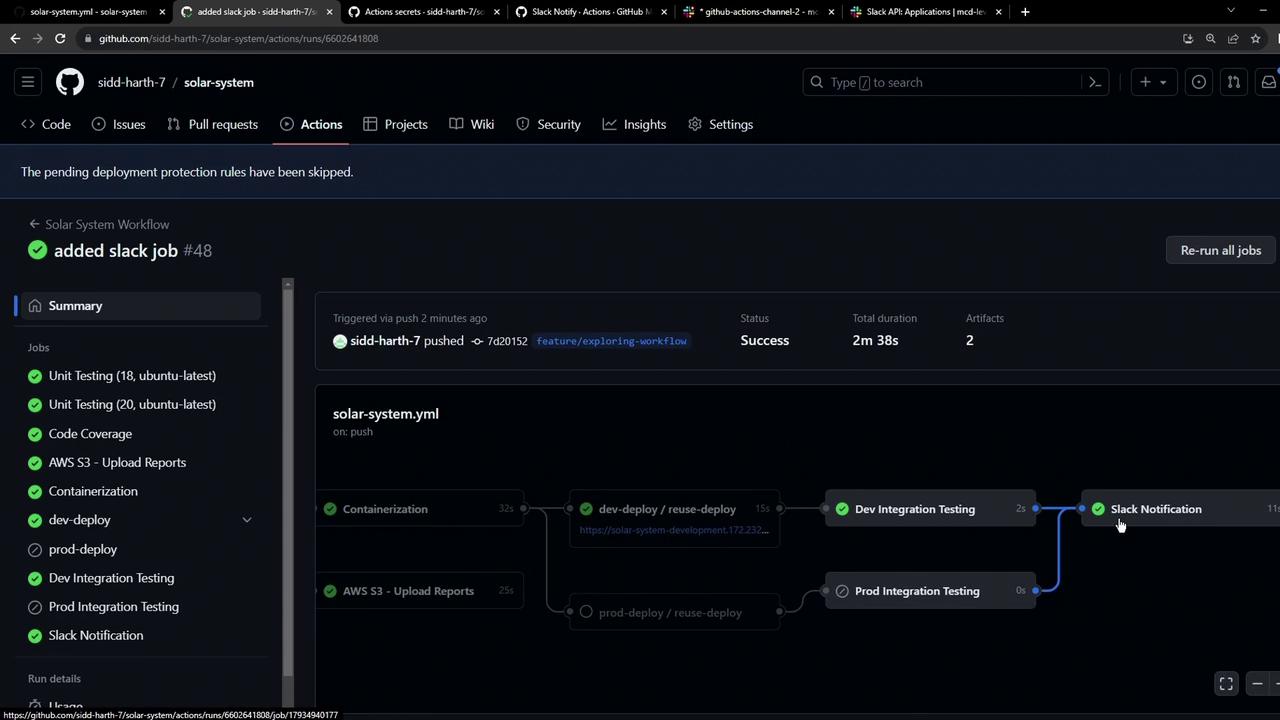The height and width of the screenshot is (720, 1280).
Task: Switch to the Code tab
Action: click(46, 124)
